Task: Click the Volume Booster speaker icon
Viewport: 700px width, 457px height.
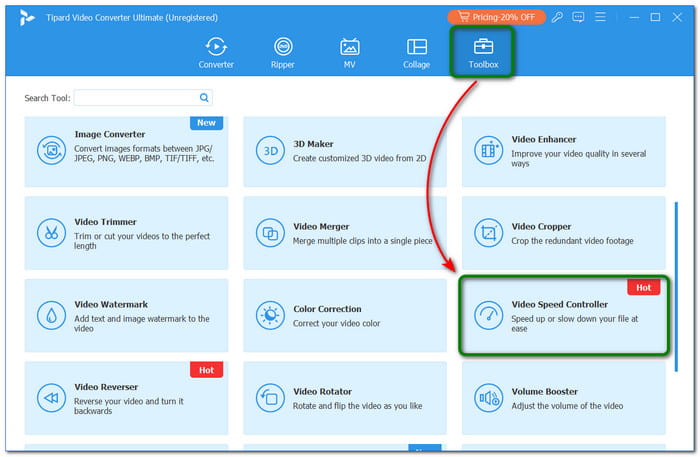Action: 488,398
